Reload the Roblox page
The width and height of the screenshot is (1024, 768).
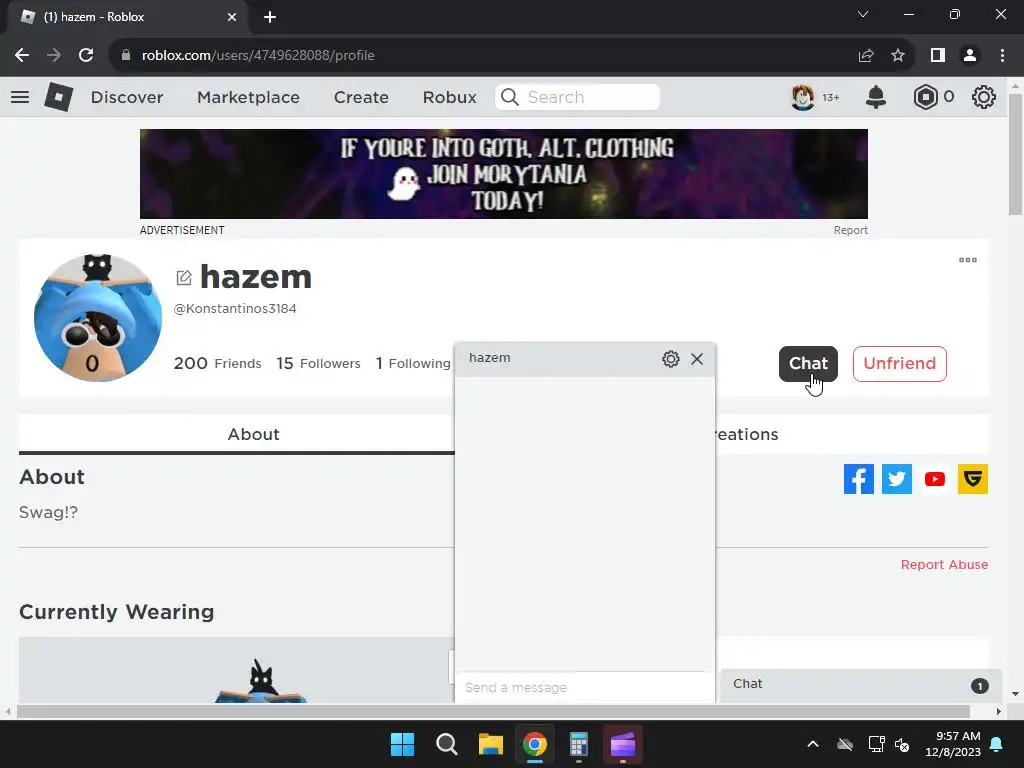[x=86, y=56]
